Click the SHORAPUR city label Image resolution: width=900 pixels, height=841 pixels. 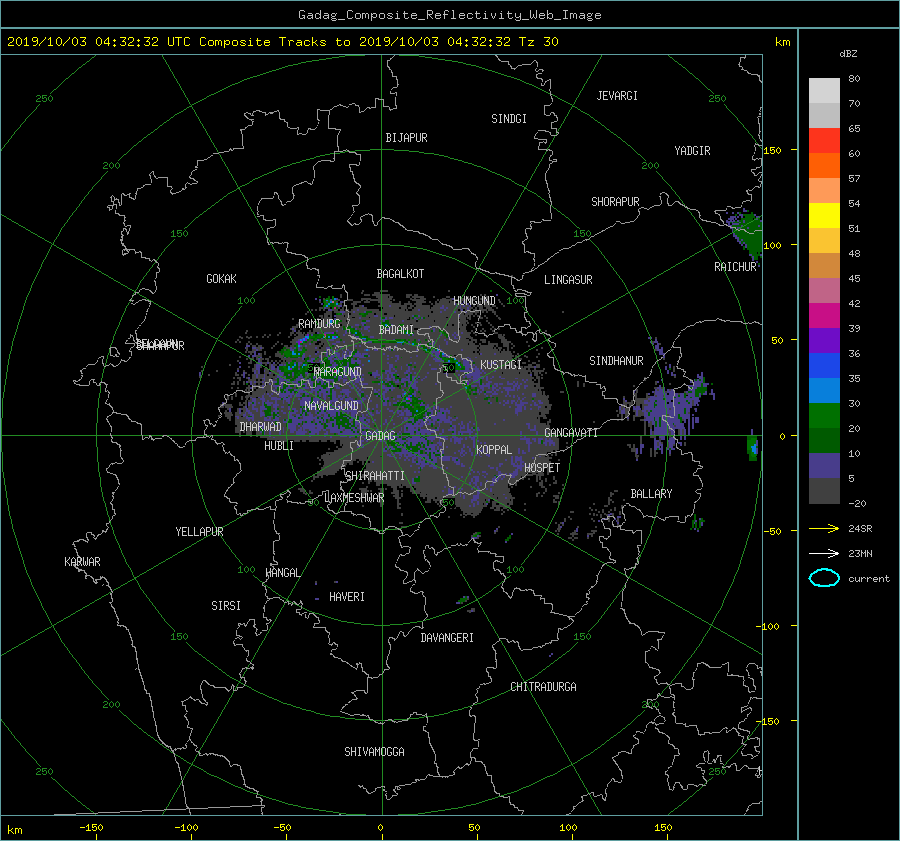(x=615, y=202)
